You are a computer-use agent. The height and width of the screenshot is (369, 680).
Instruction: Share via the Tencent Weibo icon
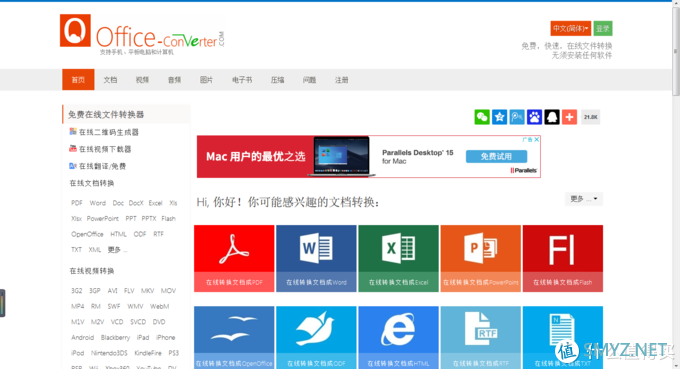(x=517, y=117)
